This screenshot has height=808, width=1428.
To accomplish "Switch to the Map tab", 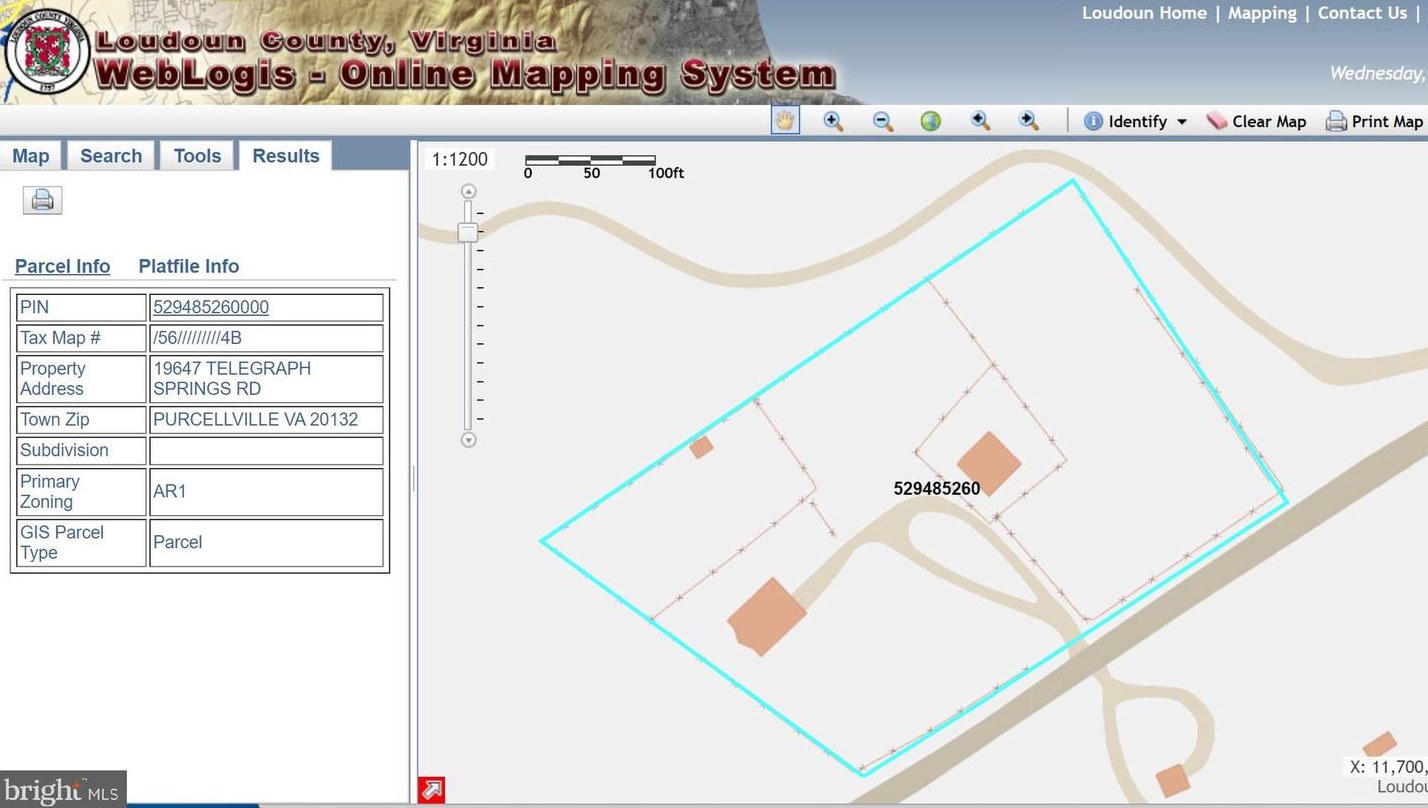I will tap(30, 156).
